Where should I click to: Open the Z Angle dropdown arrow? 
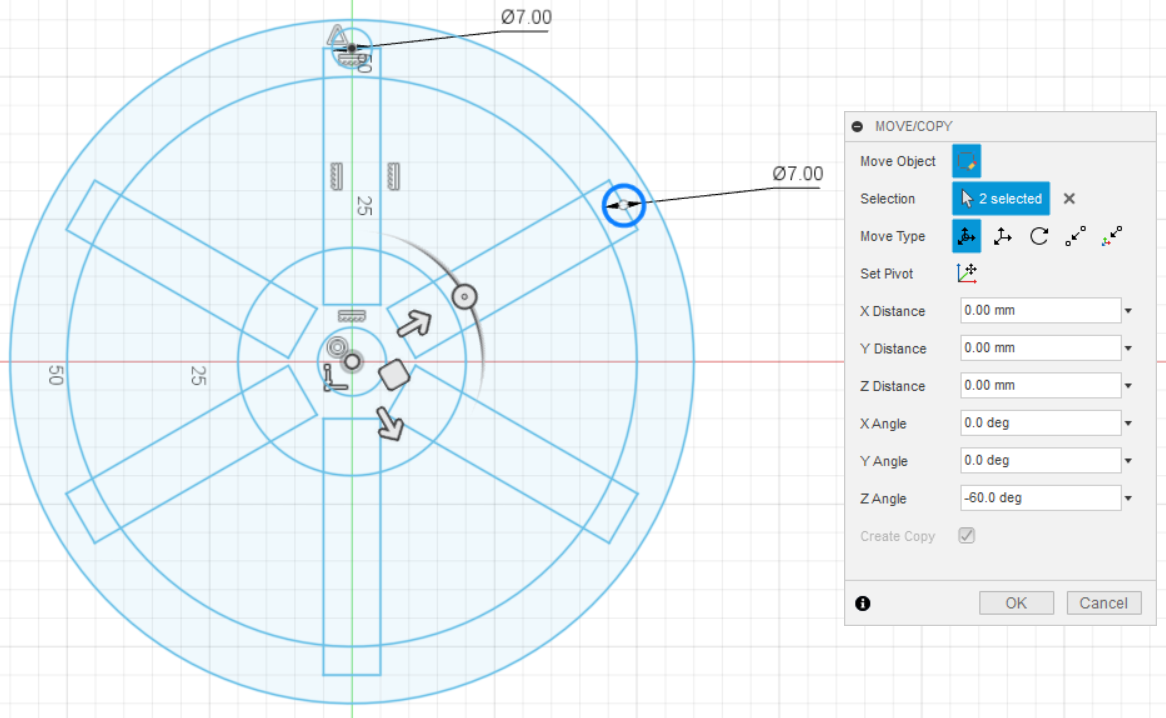[1128, 499]
